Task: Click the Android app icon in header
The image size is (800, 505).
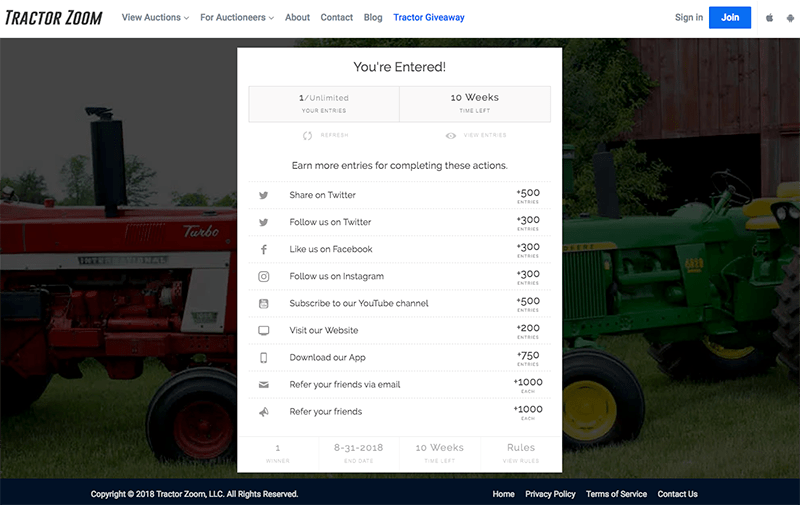Action: (790, 18)
